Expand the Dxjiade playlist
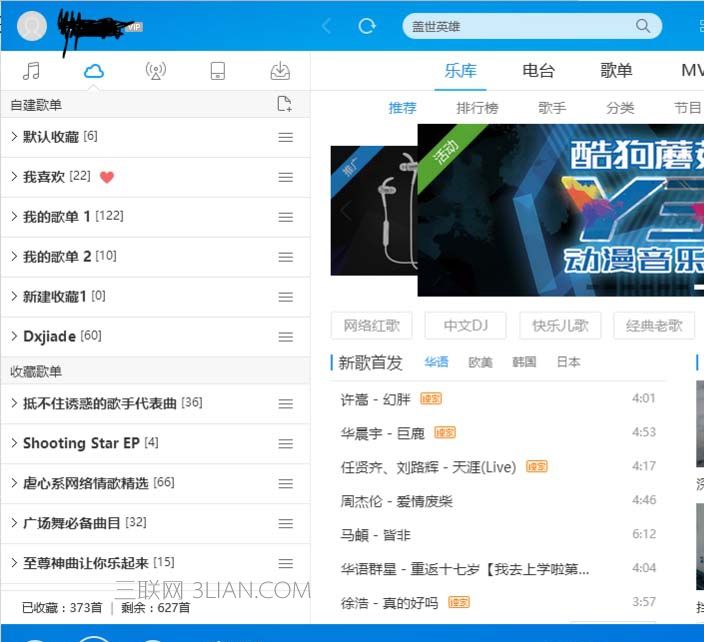The width and height of the screenshot is (704, 642). 14,336
